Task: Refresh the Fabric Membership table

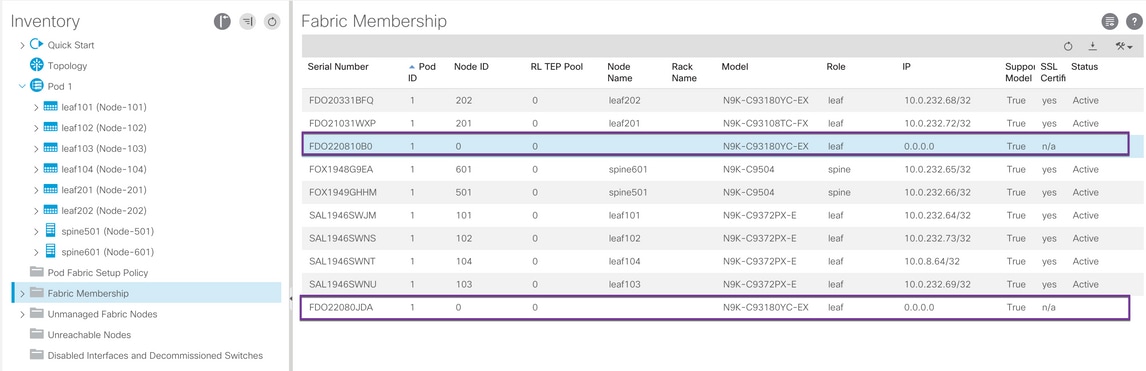Action: pos(1069,47)
